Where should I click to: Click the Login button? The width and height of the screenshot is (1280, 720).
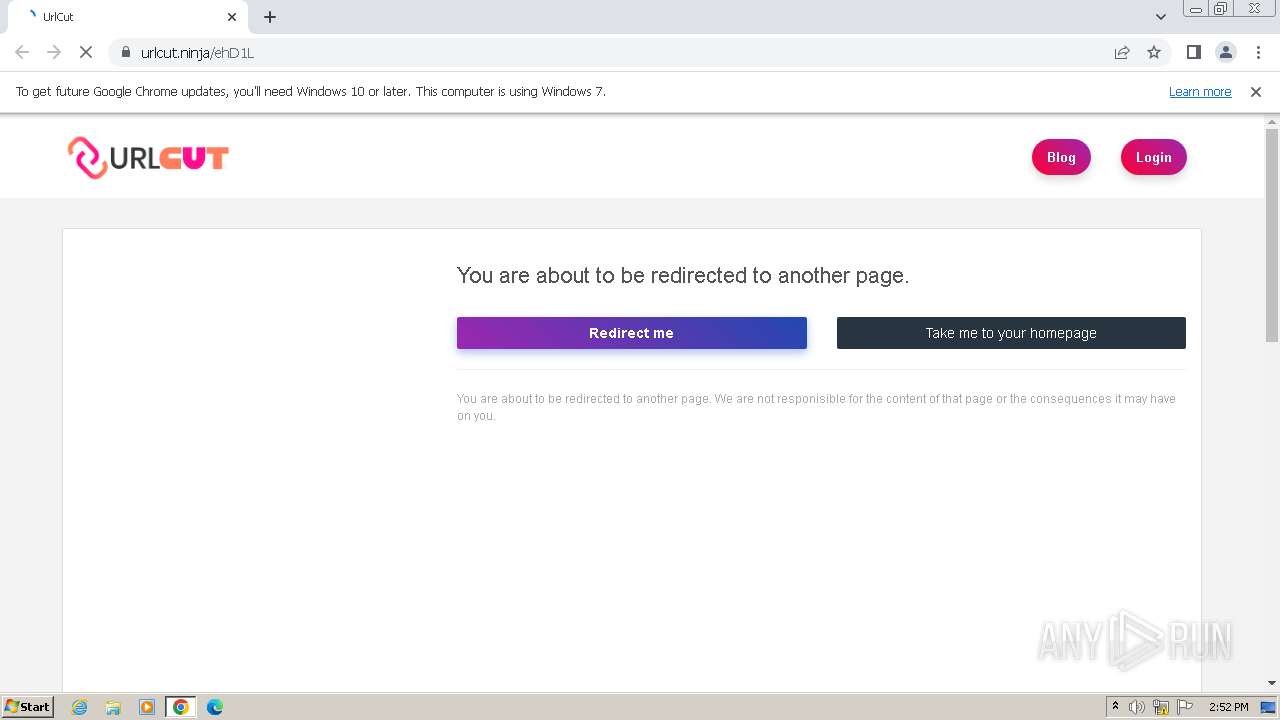click(1153, 157)
